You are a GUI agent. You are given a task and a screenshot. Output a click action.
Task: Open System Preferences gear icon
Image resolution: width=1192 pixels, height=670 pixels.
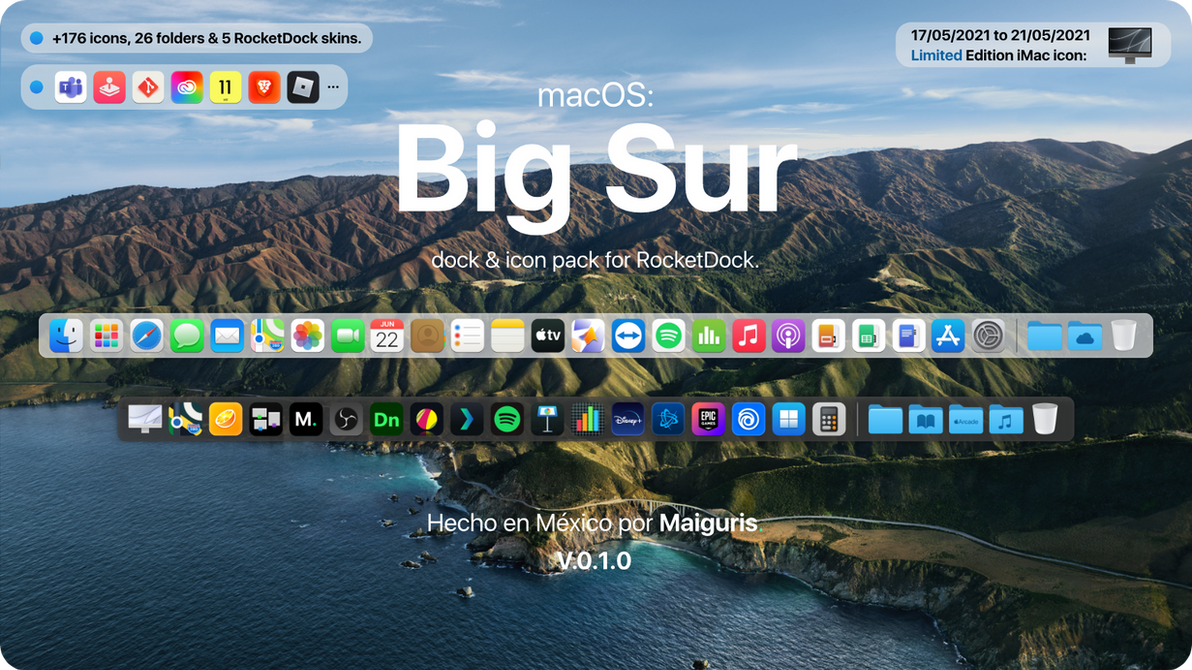988,335
